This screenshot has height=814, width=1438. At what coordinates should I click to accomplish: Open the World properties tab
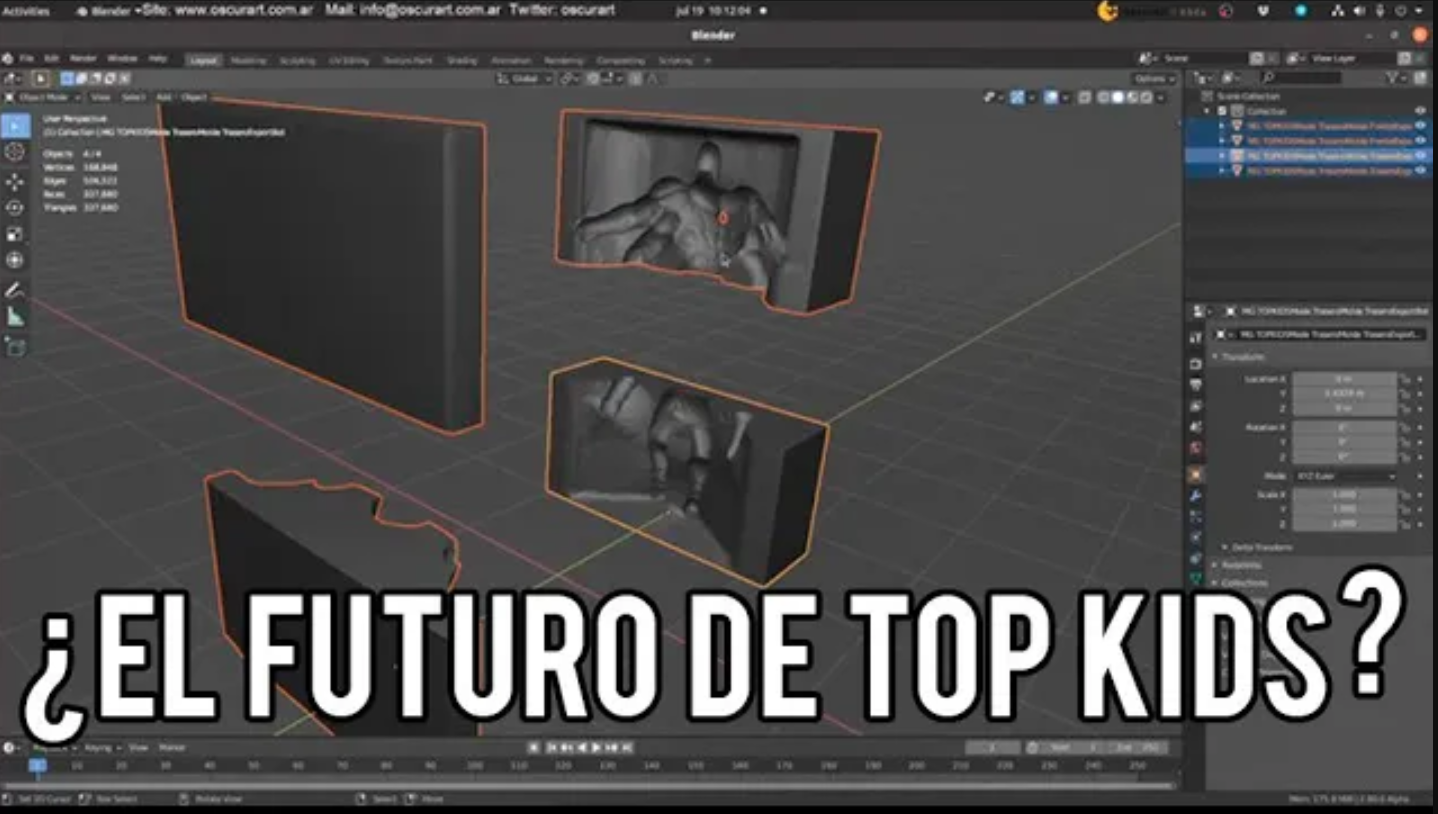[x=1196, y=449]
